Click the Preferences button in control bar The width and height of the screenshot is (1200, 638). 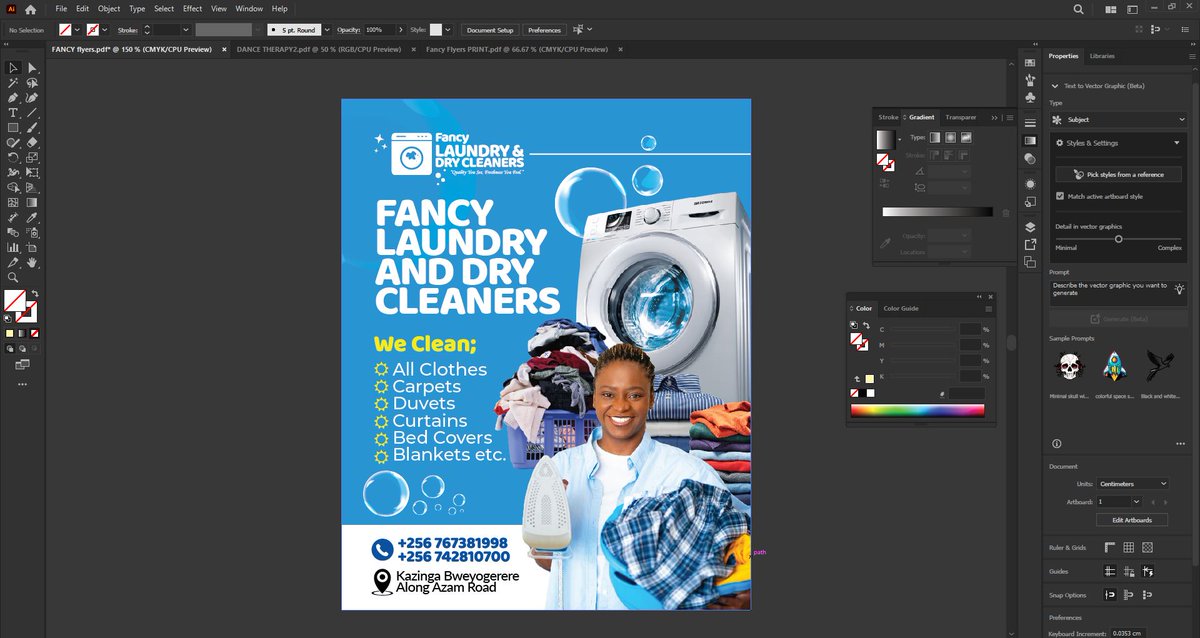click(545, 30)
